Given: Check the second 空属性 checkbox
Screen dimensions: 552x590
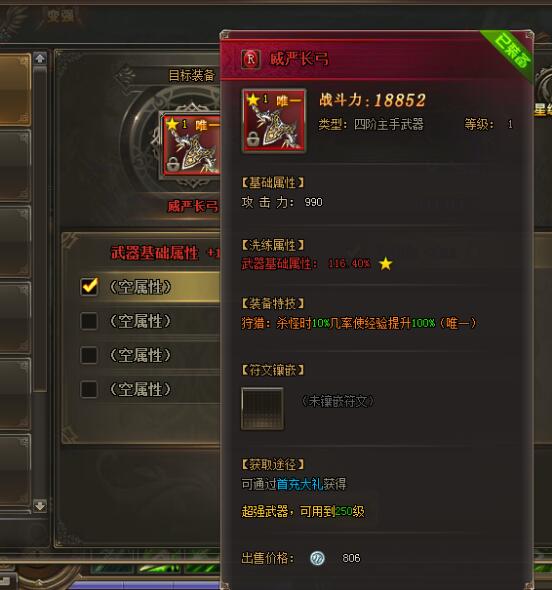Looking at the screenshot, I should tap(89, 321).
